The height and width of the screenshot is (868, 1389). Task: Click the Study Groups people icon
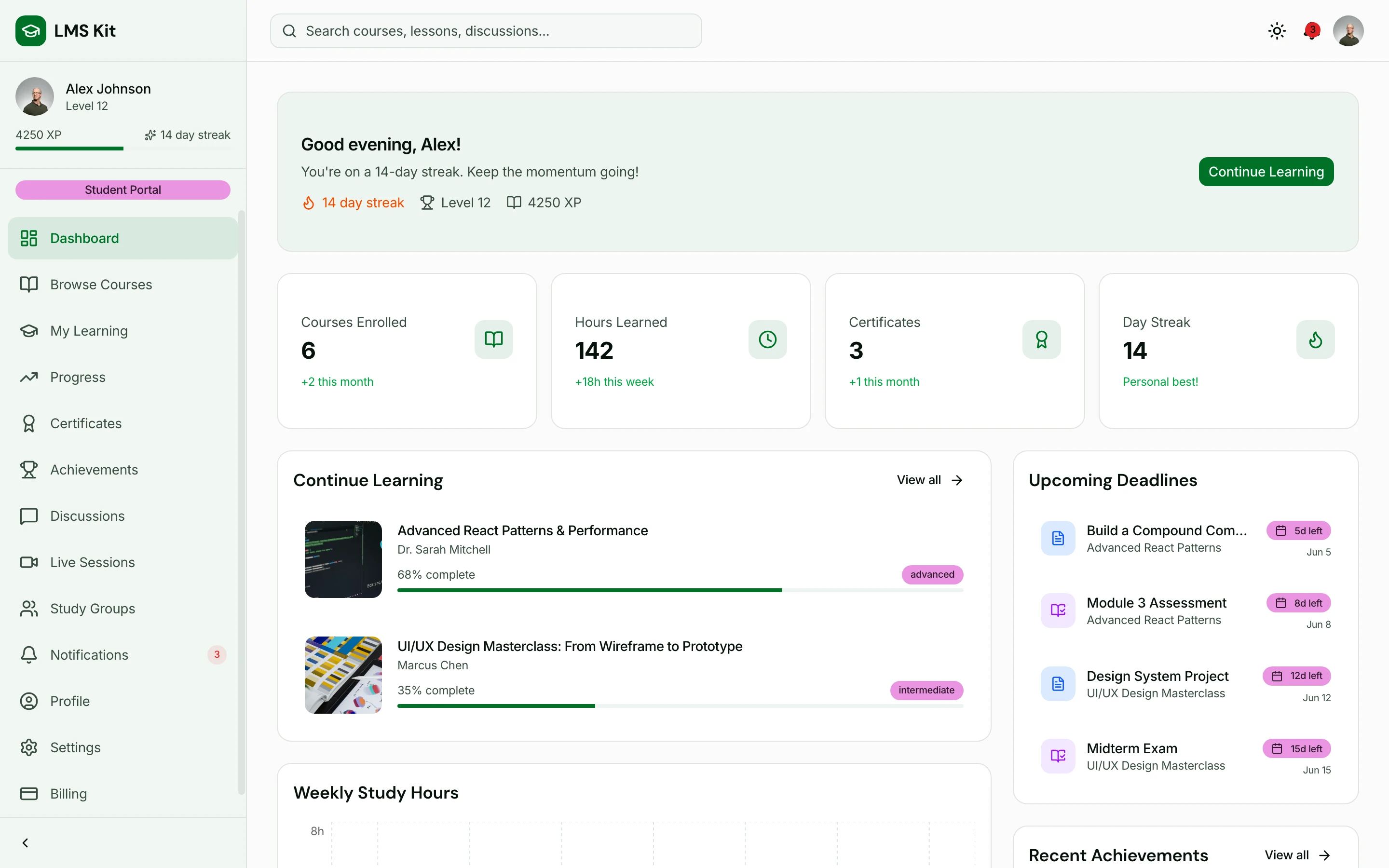point(29,609)
